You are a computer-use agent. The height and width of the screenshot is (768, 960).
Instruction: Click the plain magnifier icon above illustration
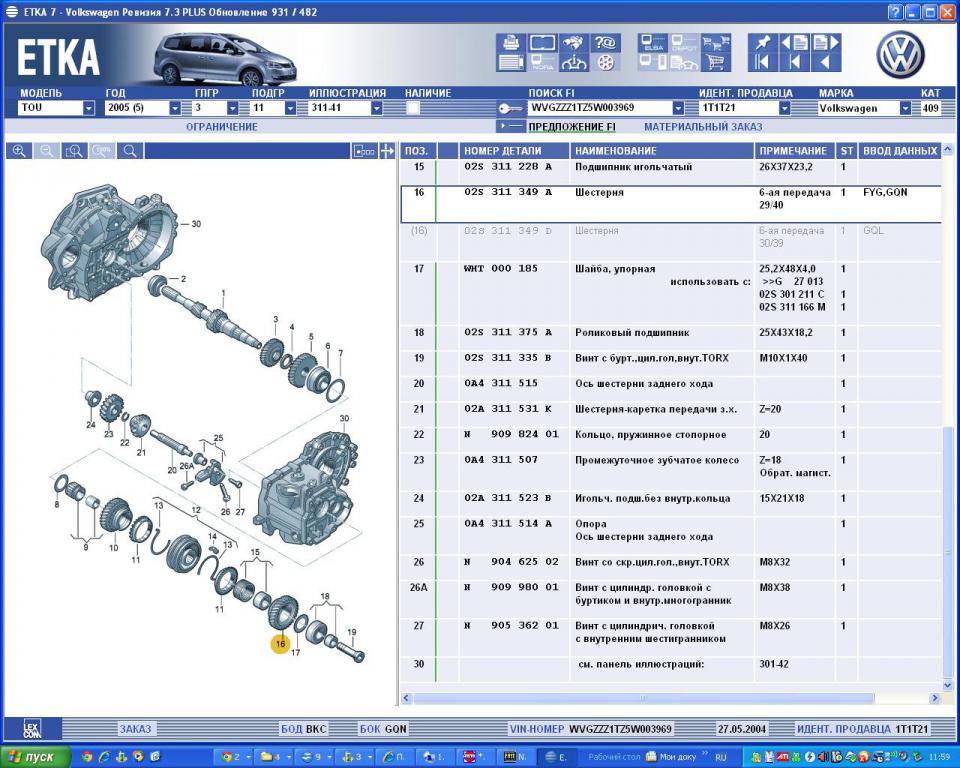(130, 151)
